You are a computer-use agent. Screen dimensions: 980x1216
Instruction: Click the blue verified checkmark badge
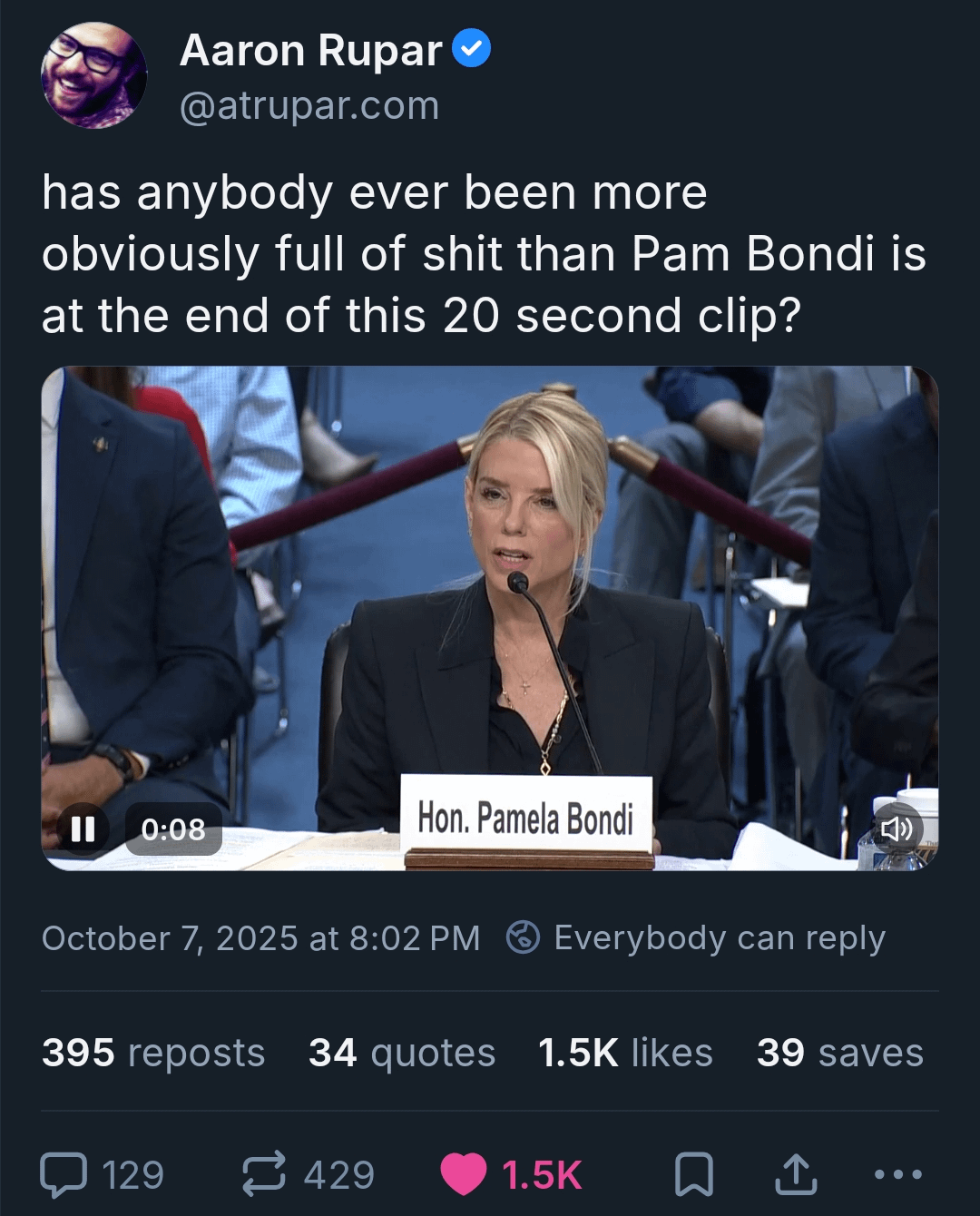471,49
